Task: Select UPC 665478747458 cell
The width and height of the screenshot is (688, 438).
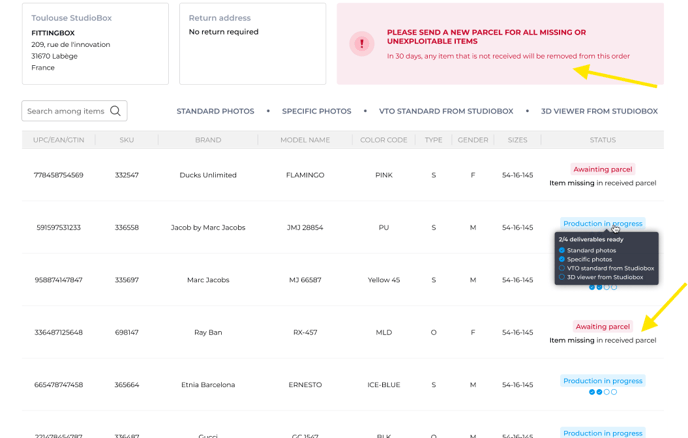Action: pos(59,385)
